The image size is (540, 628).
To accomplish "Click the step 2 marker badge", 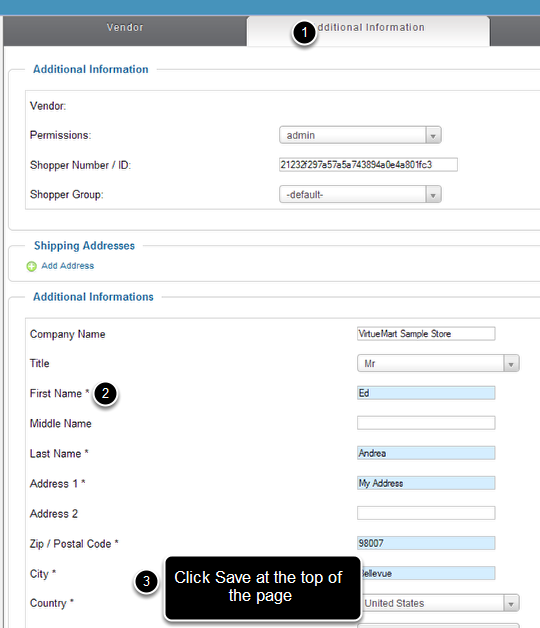I will tap(105, 394).
